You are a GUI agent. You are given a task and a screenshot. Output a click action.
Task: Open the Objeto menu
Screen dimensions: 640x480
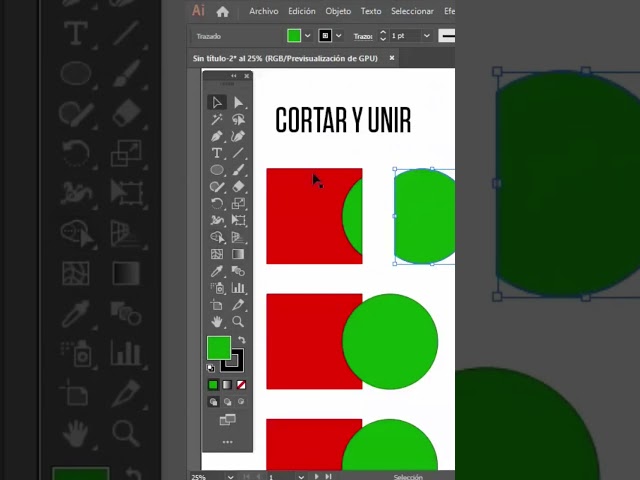pos(338,11)
